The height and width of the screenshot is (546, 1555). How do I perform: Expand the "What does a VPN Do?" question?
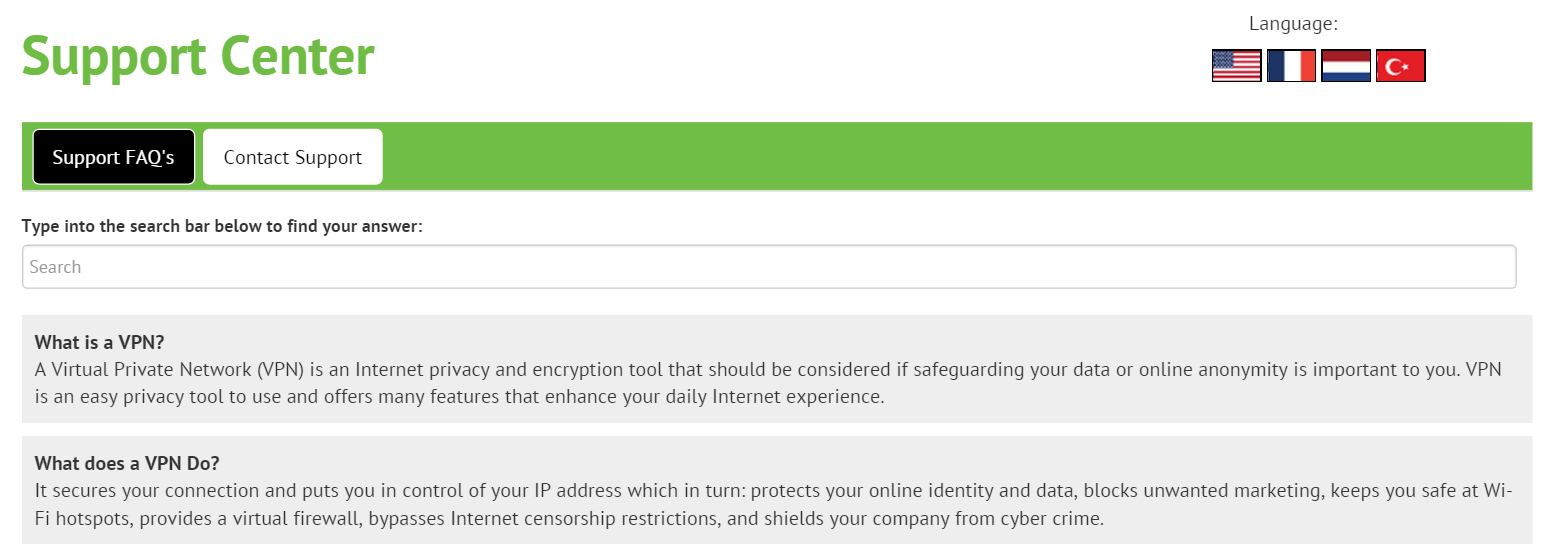click(127, 463)
